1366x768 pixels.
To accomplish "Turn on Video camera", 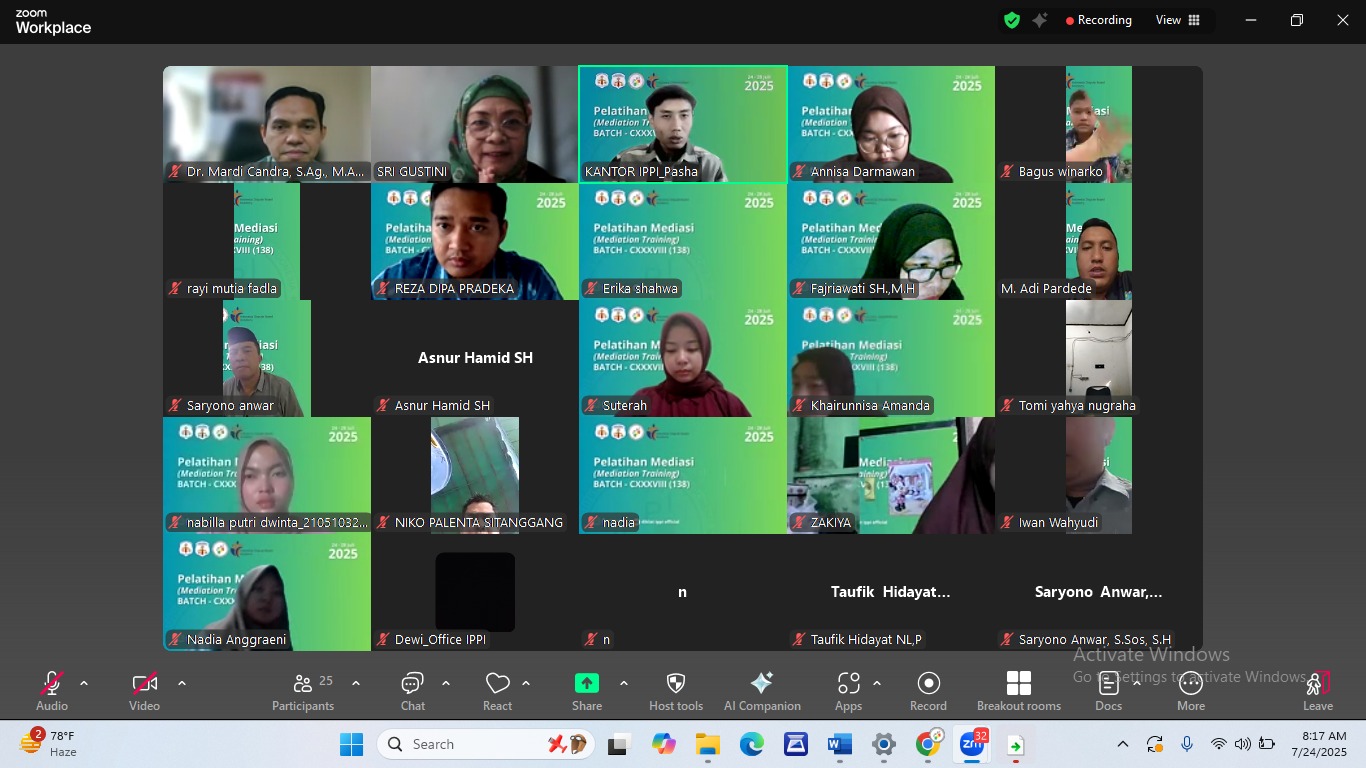I will point(144,691).
